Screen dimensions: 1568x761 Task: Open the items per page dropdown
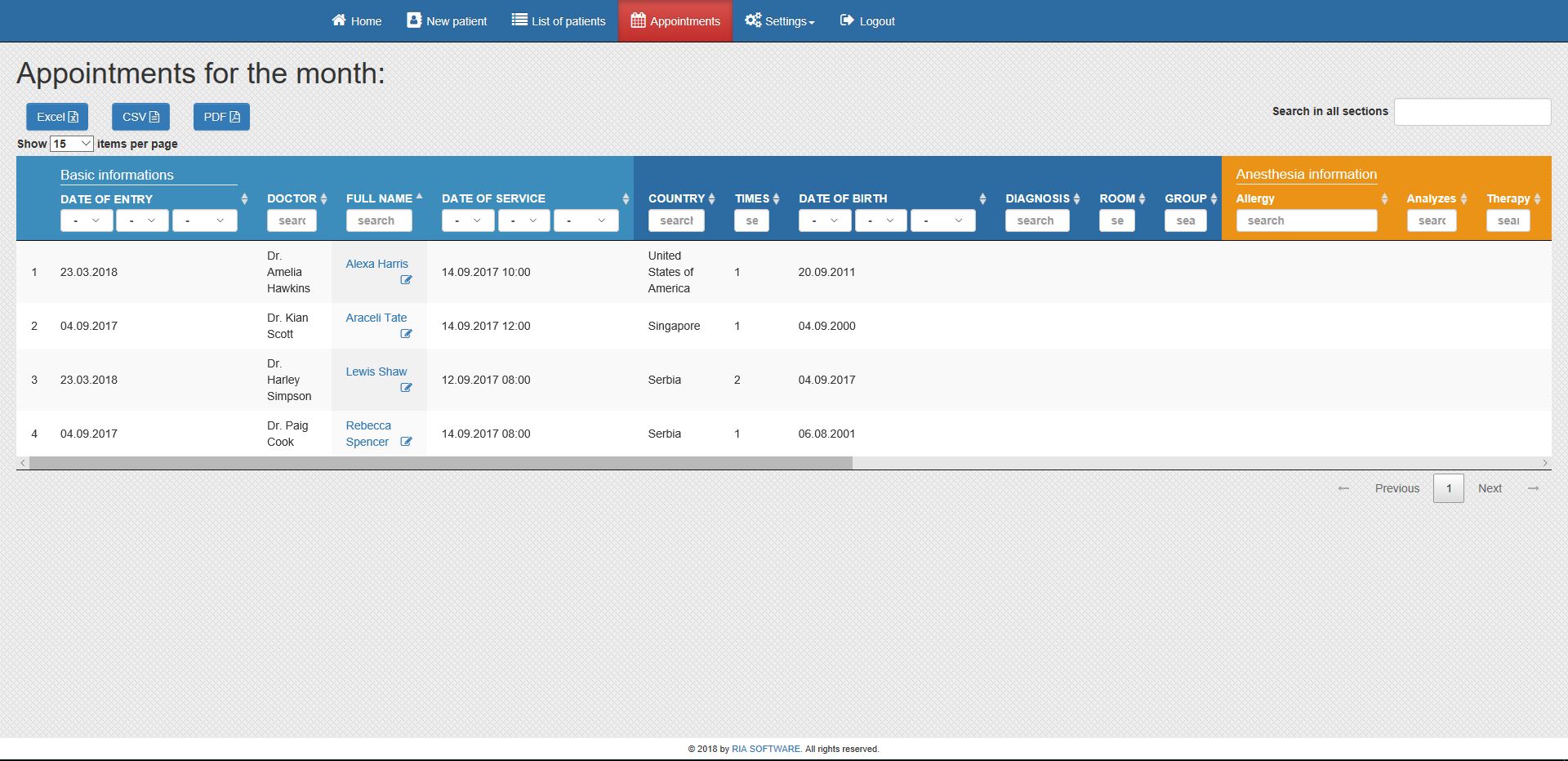pos(72,144)
